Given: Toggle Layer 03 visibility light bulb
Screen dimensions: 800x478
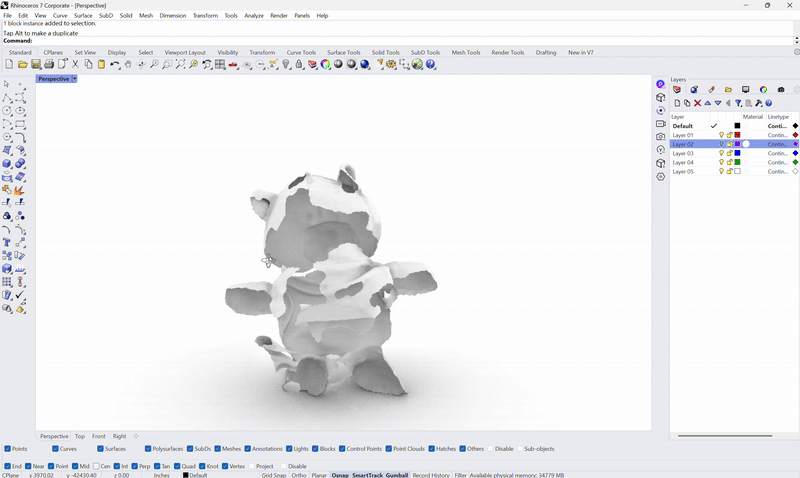Looking at the screenshot, I should [x=722, y=153].
